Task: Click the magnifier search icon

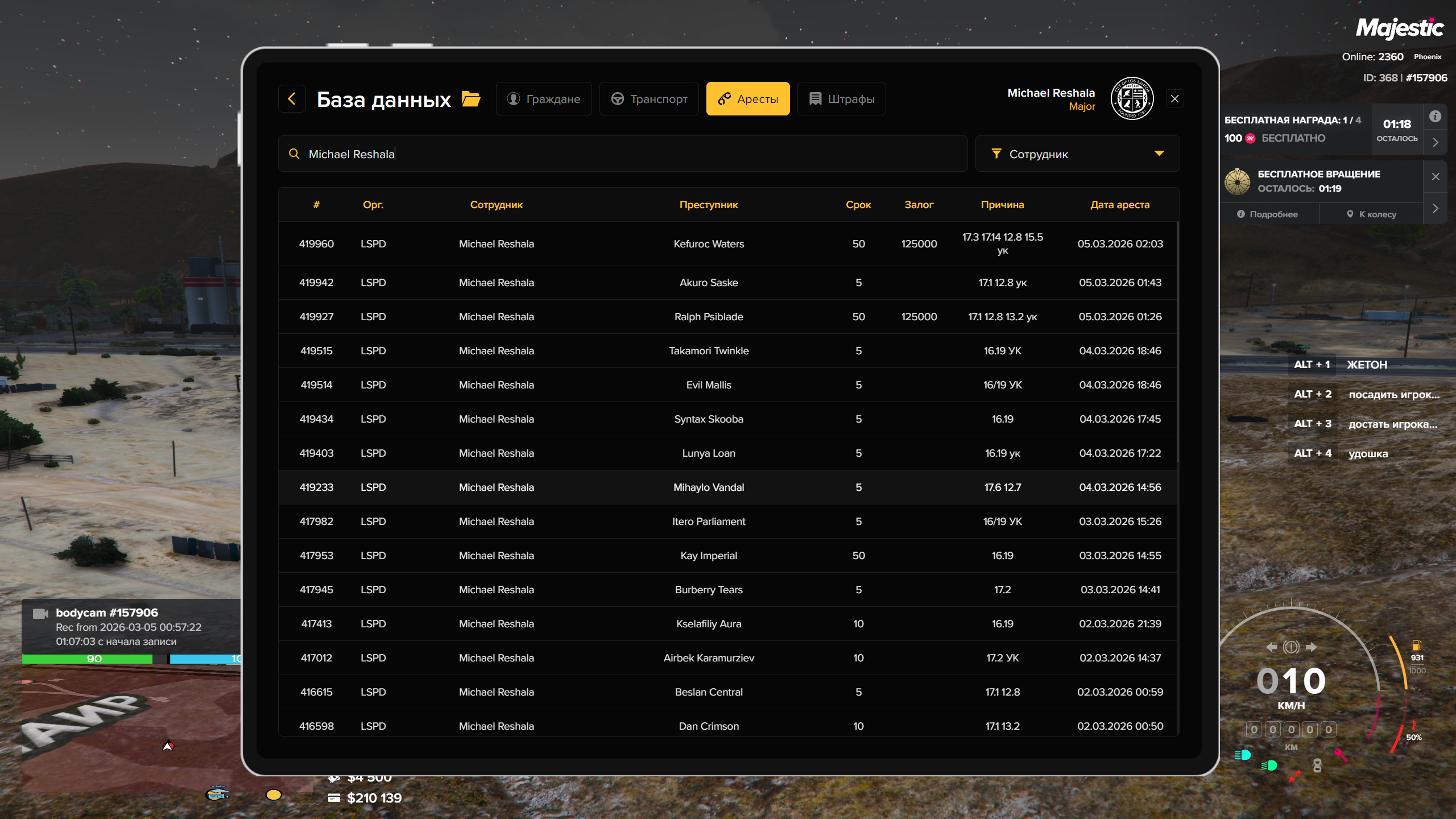Action: click(x=294, y=154)
